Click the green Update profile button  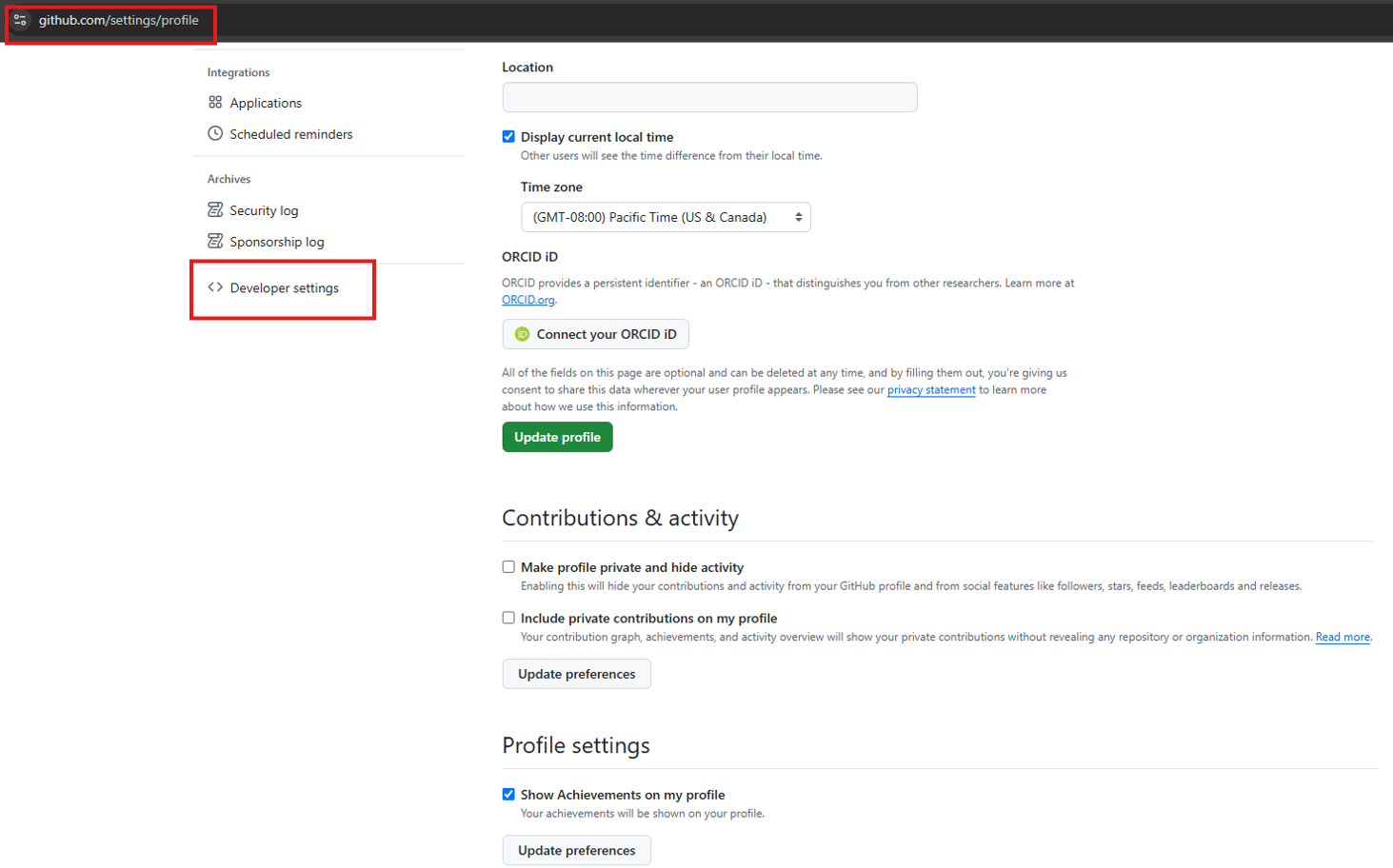click(x=557, y=437)
